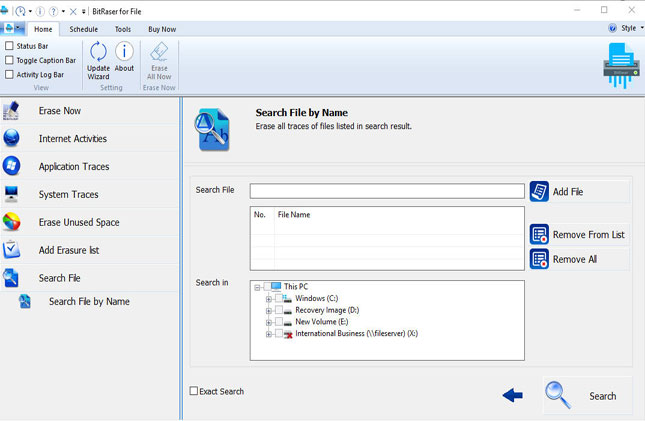The width and height of the screenshot is (645, 421).
Task: Click the clock icon in quick access toolbar
Action: click(21, 11)
